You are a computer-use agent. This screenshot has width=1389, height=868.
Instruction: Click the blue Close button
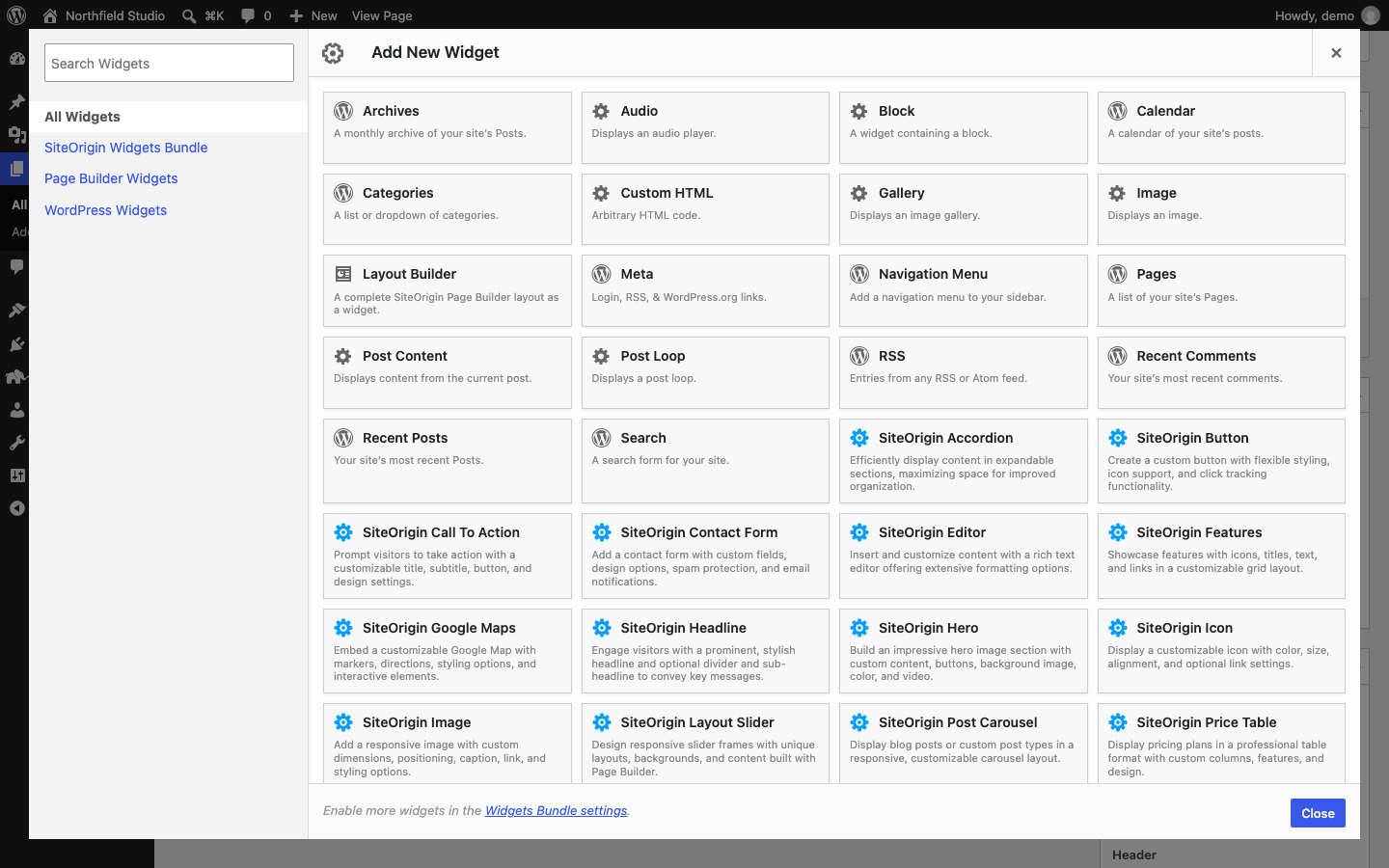point(1318,813)
